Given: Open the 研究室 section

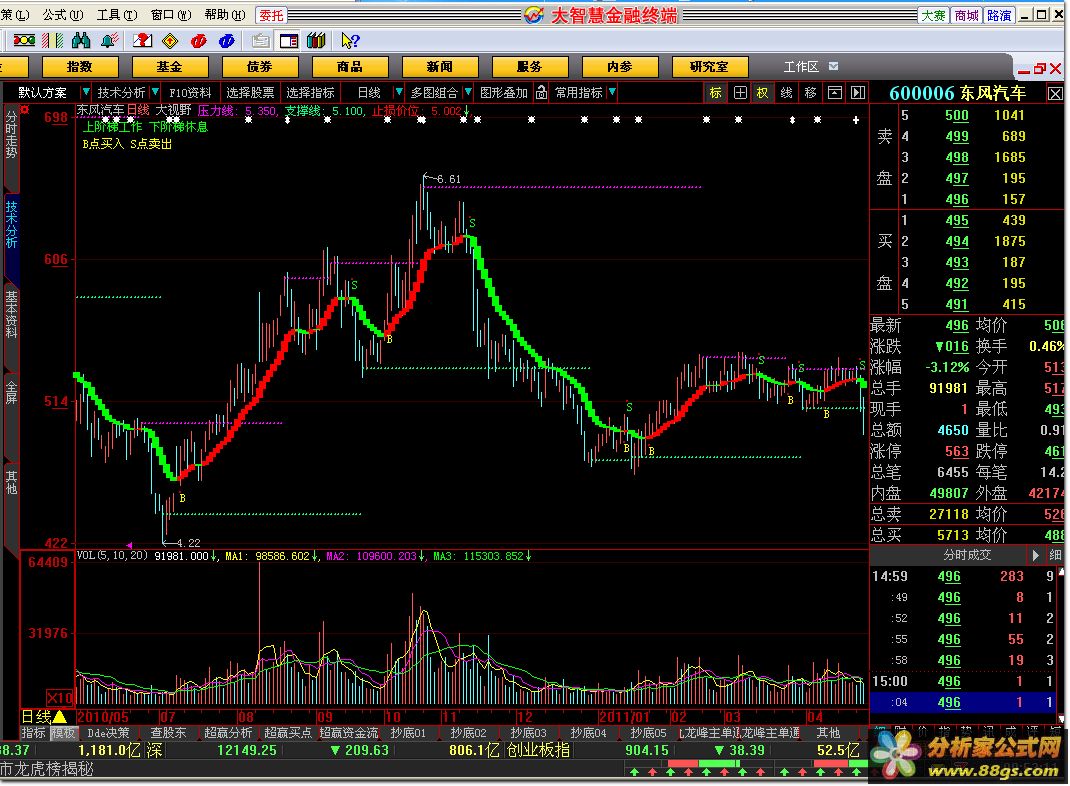Looking at the screenshot, I should coord(710,66).
